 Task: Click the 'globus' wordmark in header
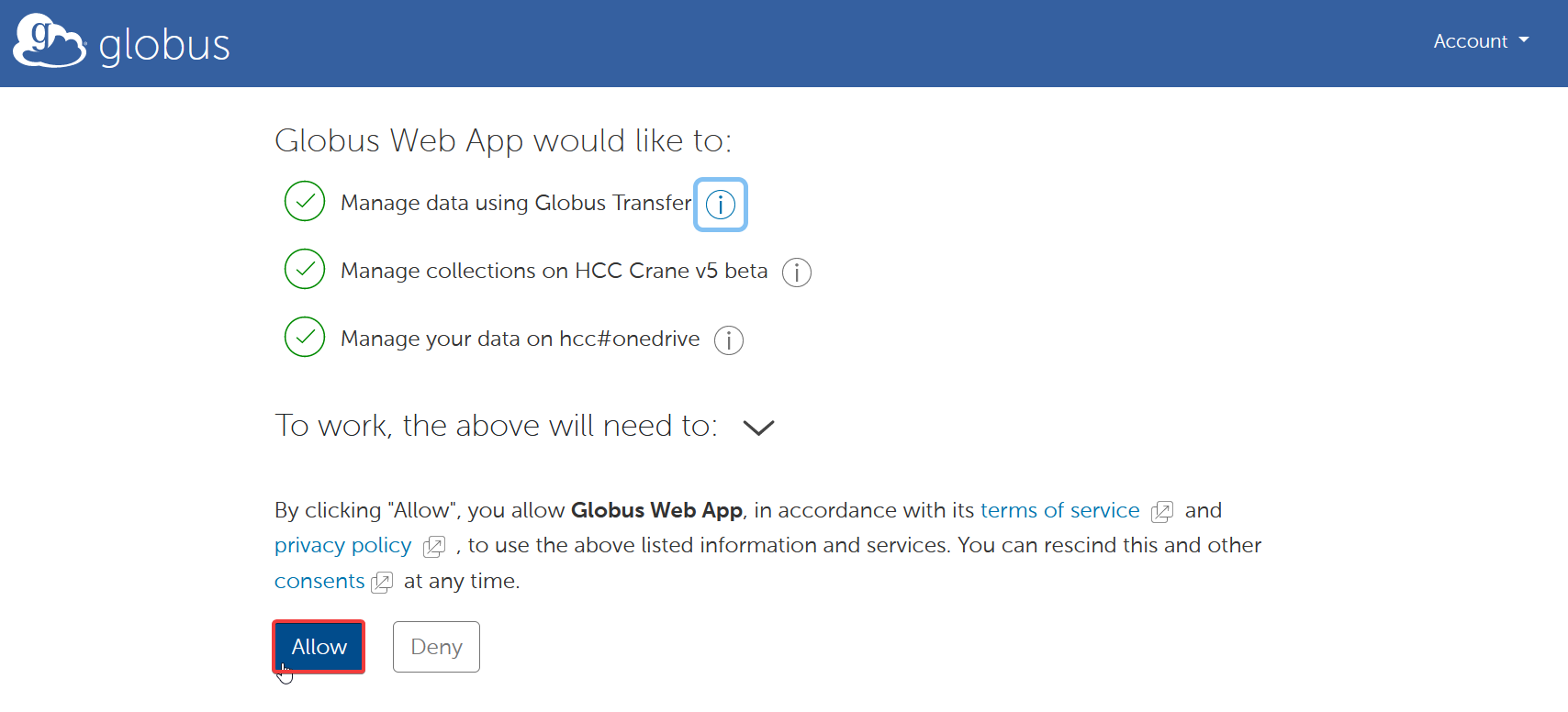tap(164, 46)
